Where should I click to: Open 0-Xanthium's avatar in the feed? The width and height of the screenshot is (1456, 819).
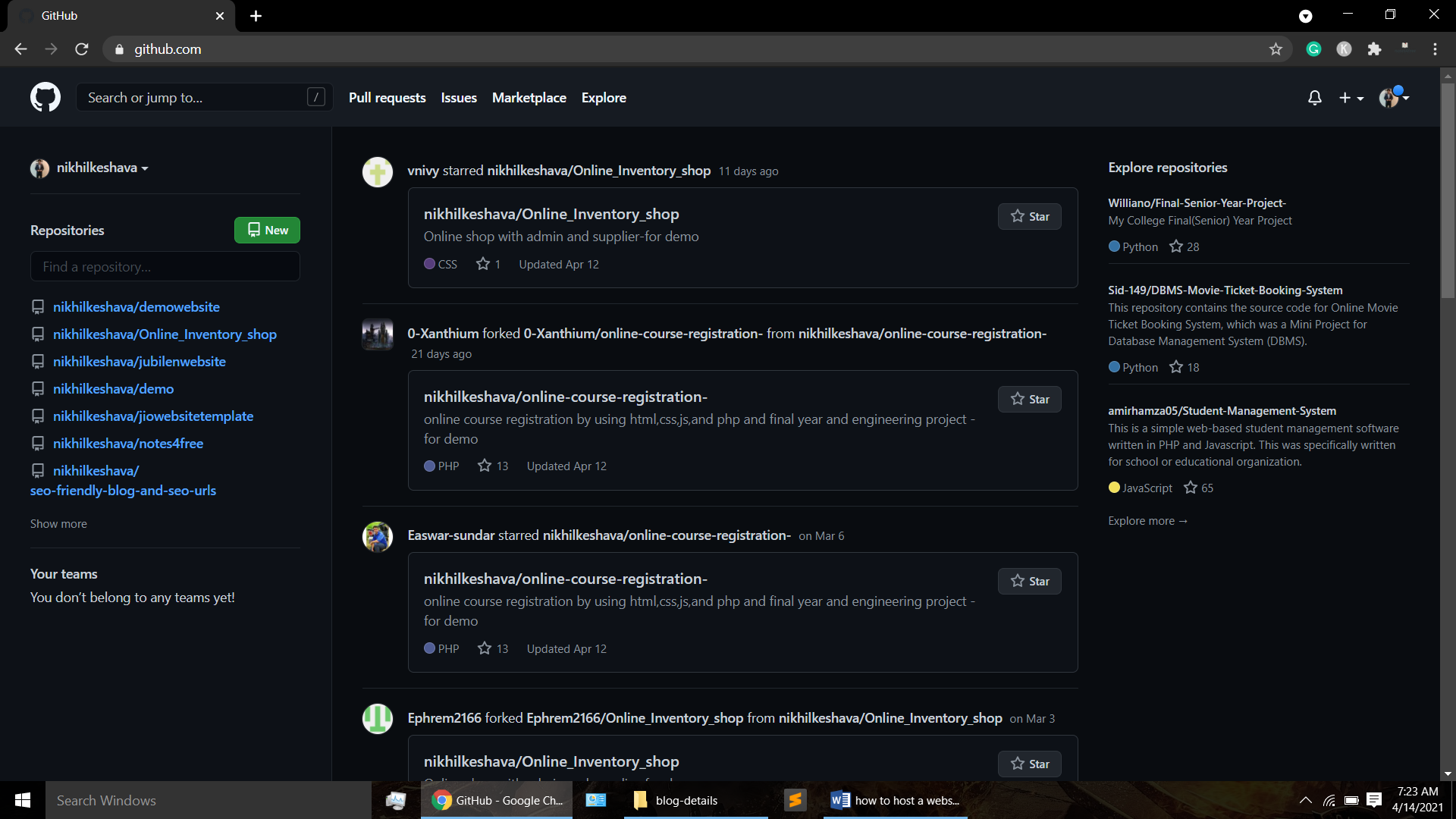point(378,334)
